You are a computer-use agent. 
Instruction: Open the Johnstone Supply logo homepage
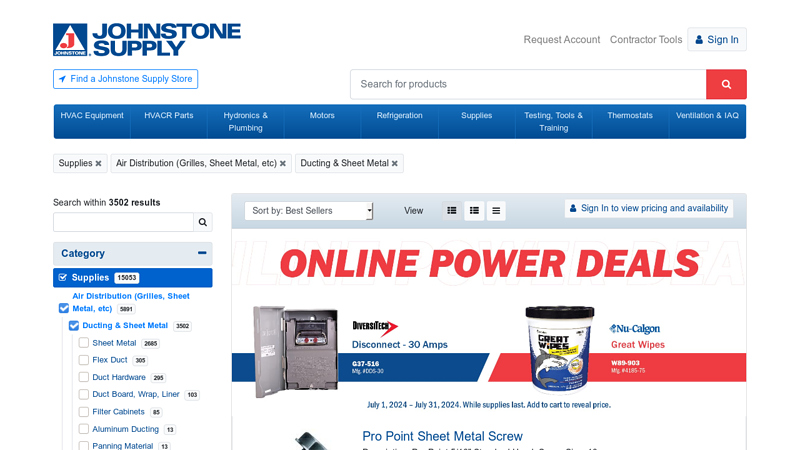tap(146, 40)
